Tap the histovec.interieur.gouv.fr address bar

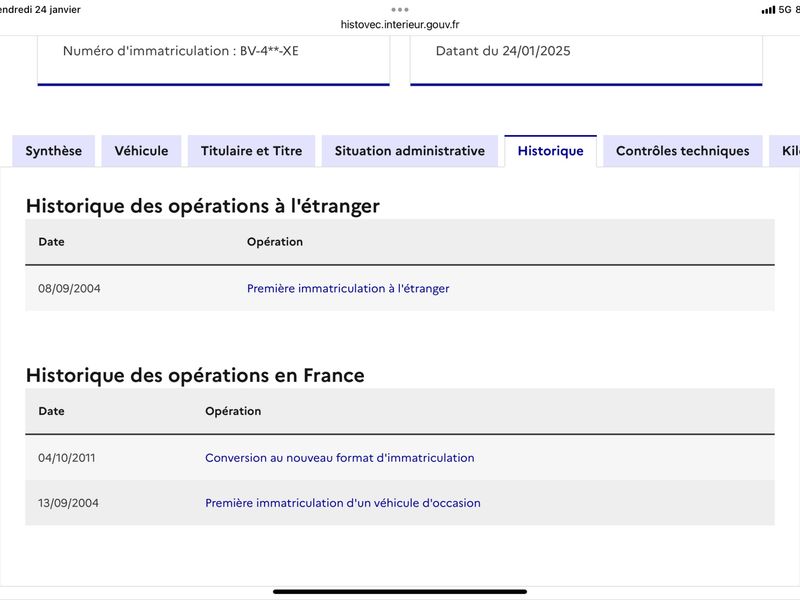pos(400,24)
